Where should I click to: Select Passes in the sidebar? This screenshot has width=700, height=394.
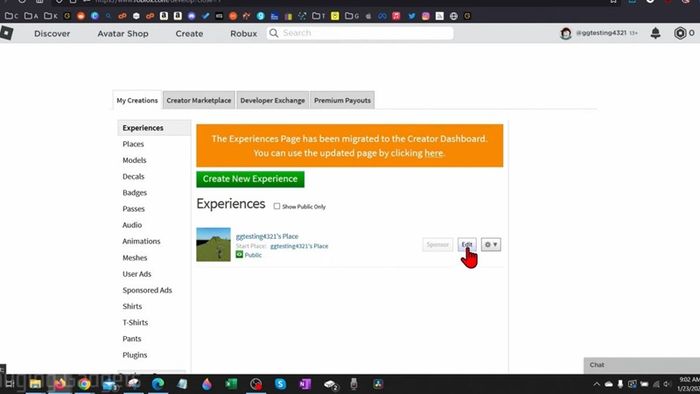click(x=133, y=209)
